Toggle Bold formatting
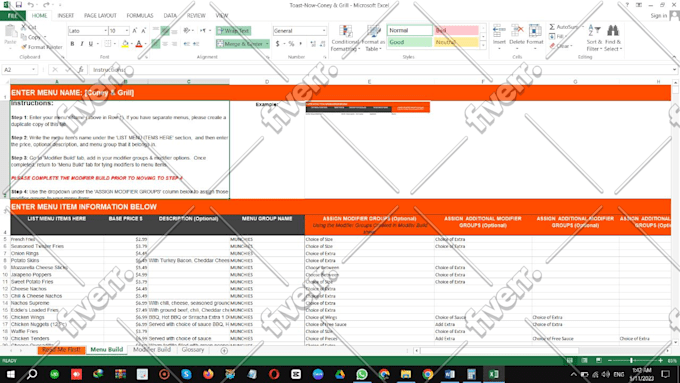The height and width of the screenshot is (383, 680). click(72, 44)
